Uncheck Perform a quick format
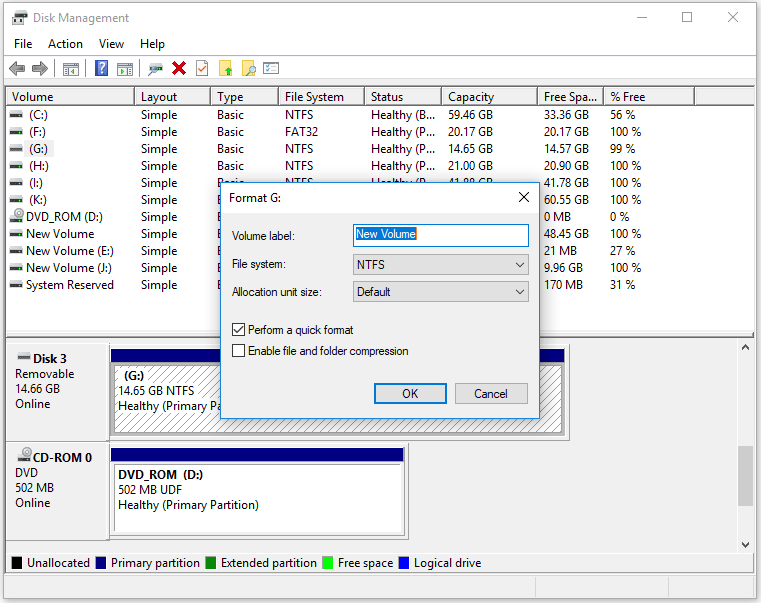The width and height of the screenshot is (761, 603). (238, 330)
